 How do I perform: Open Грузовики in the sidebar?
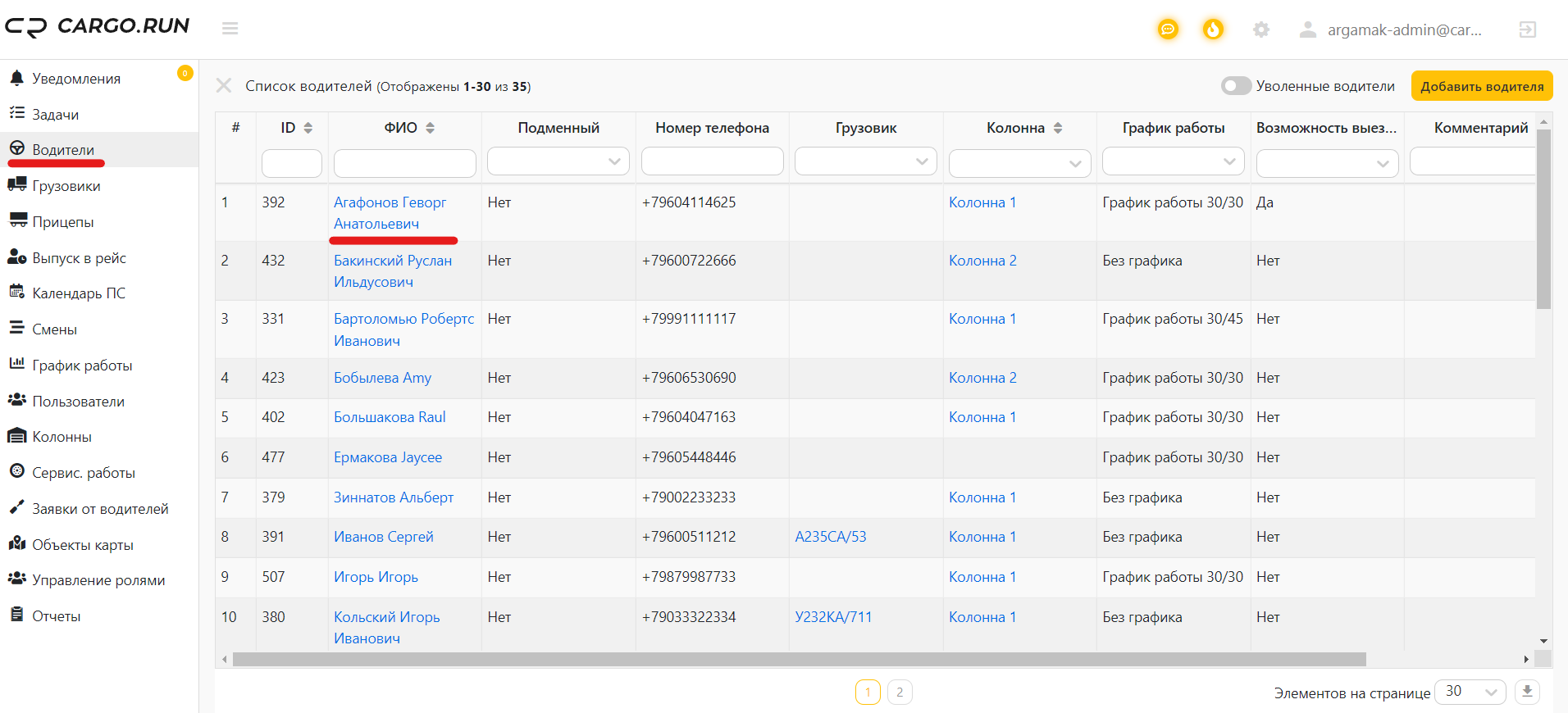(x=66, y=186)
